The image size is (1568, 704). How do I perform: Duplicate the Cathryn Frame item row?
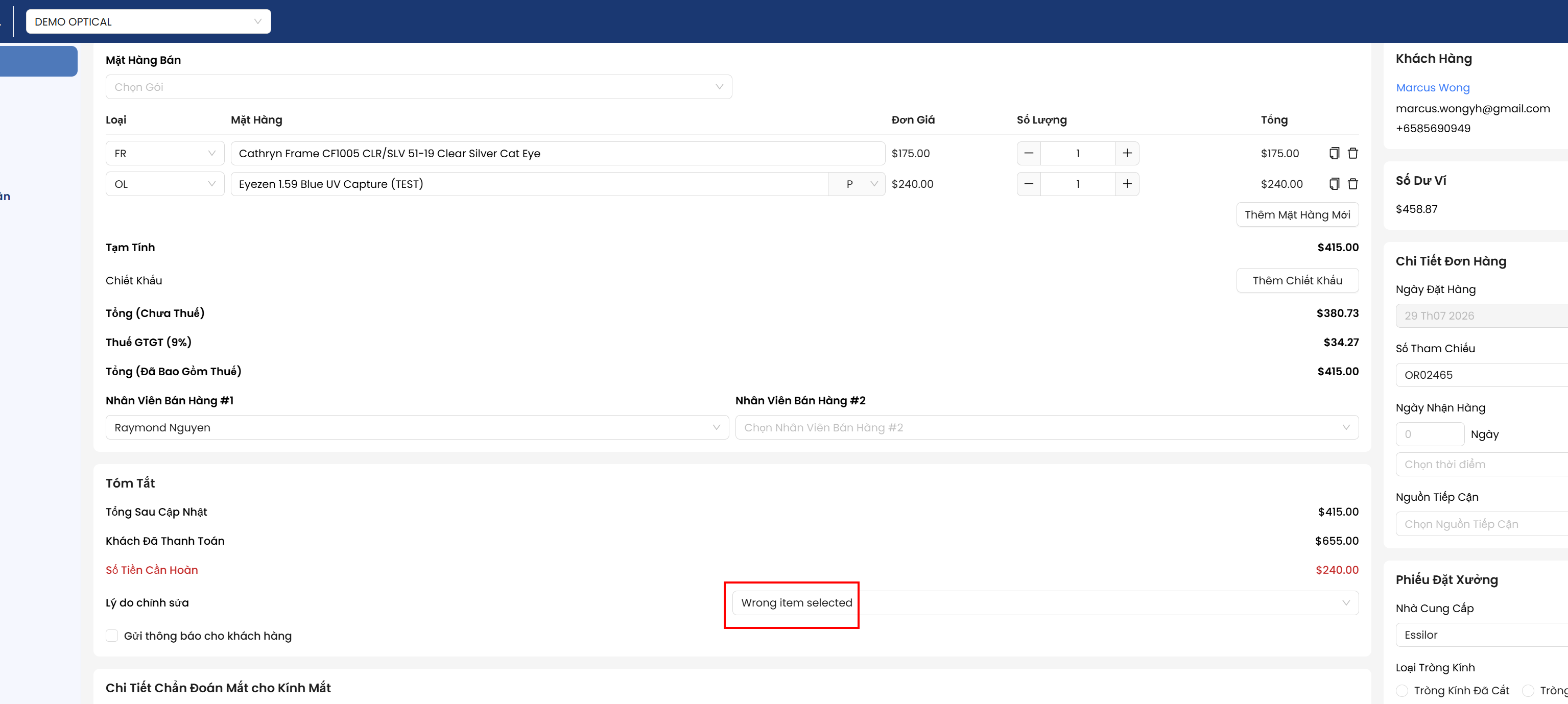1334,153
